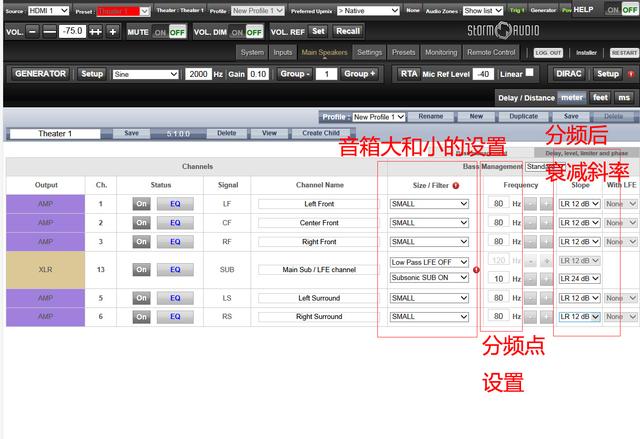The image size is (640, 439).
Task: Expand the Left Front size SMALL dropdown
Action: pyautogui.click(x=429, y=204)
